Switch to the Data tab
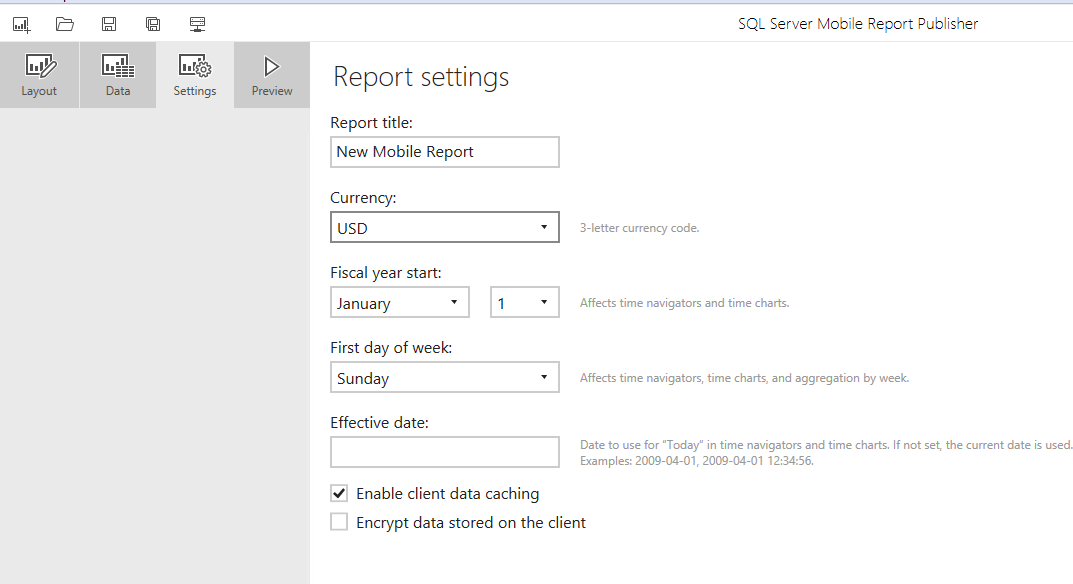Screen dimensions: 1073x584 tap(118, 75)
